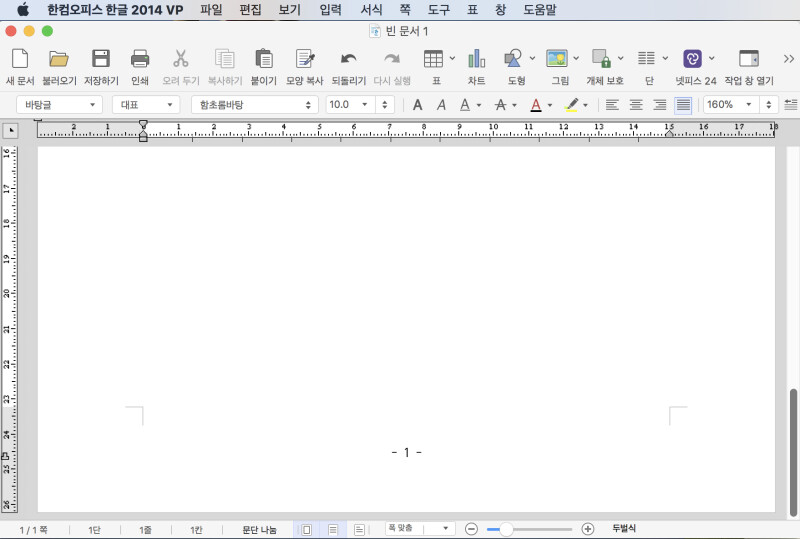Open the 파일 menu

tap(211, 10)
